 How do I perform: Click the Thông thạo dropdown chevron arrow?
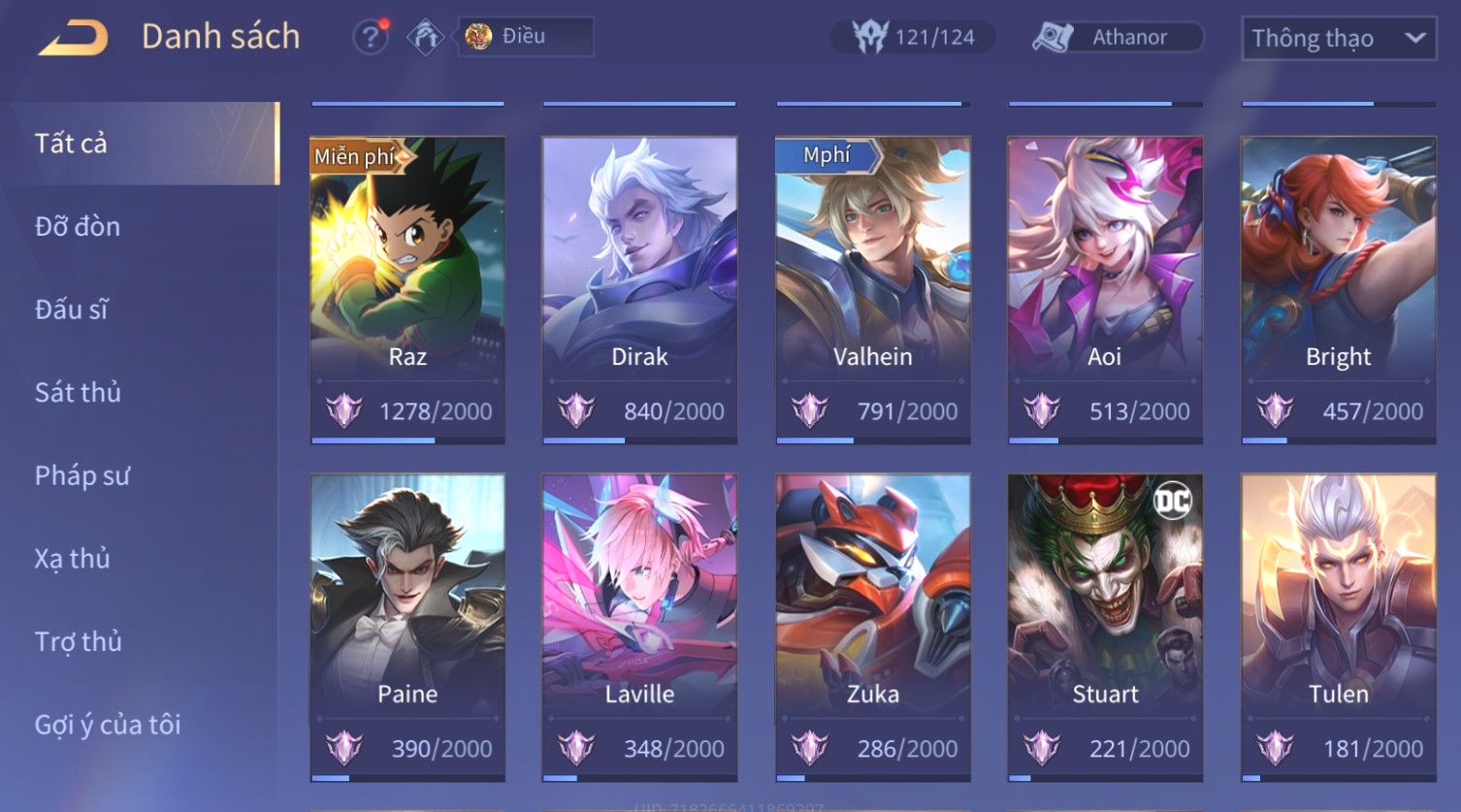pyautogui.click(x=1415, y=38)
